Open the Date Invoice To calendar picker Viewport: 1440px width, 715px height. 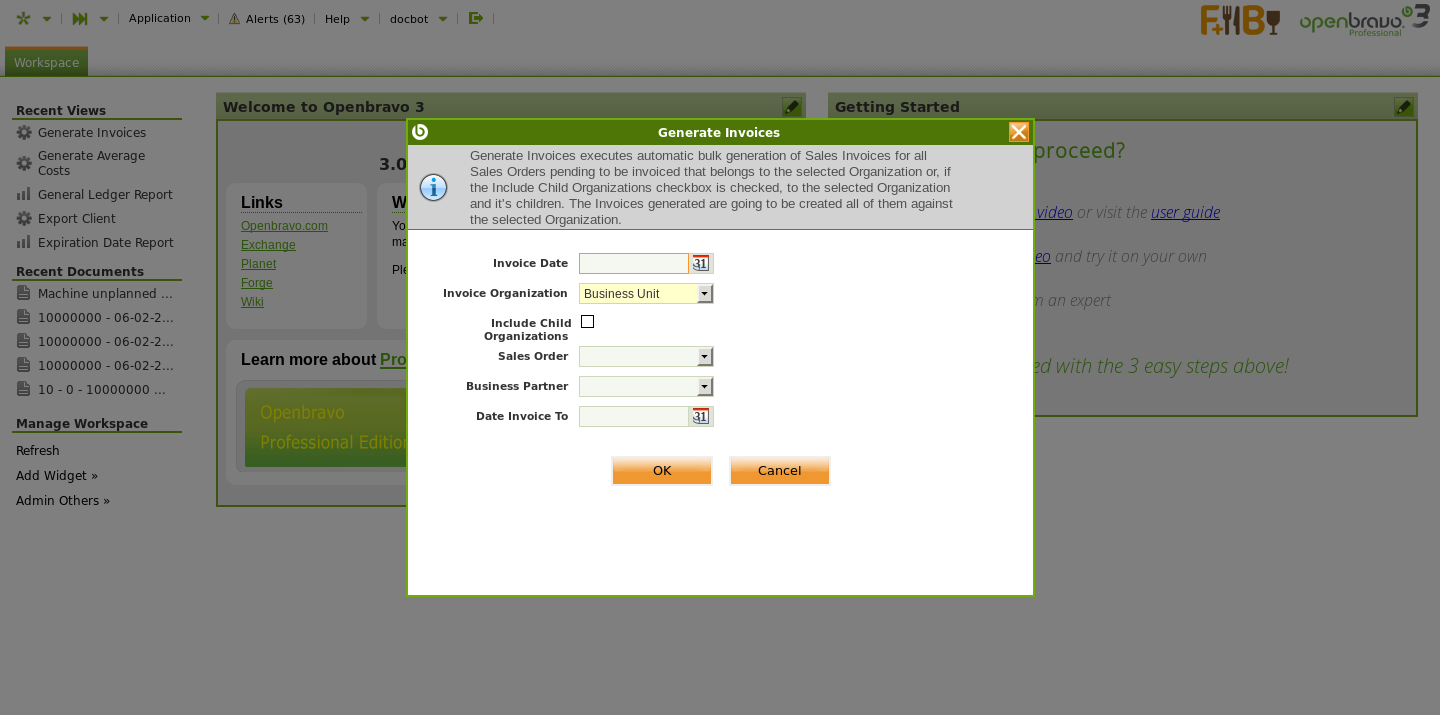(x=700, y=417)
